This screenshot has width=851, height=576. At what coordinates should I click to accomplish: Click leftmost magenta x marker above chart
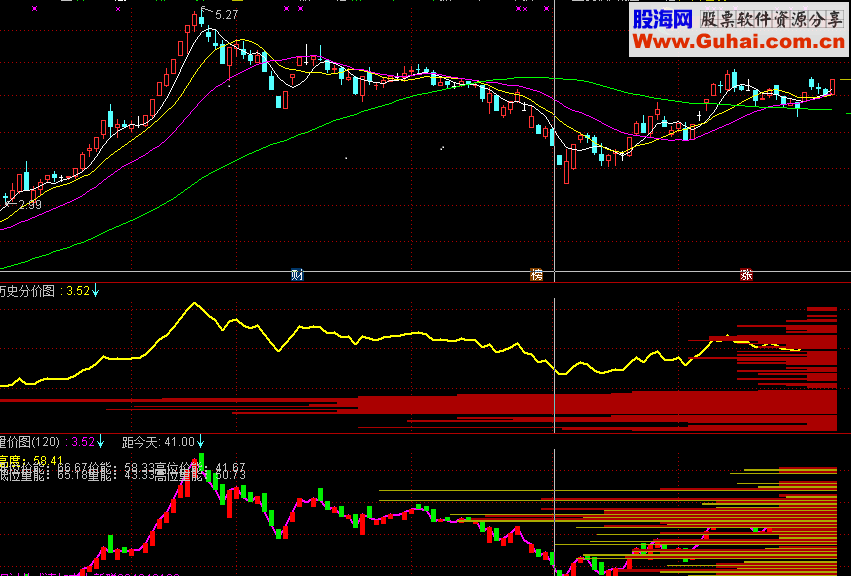[x=35, y=9]
